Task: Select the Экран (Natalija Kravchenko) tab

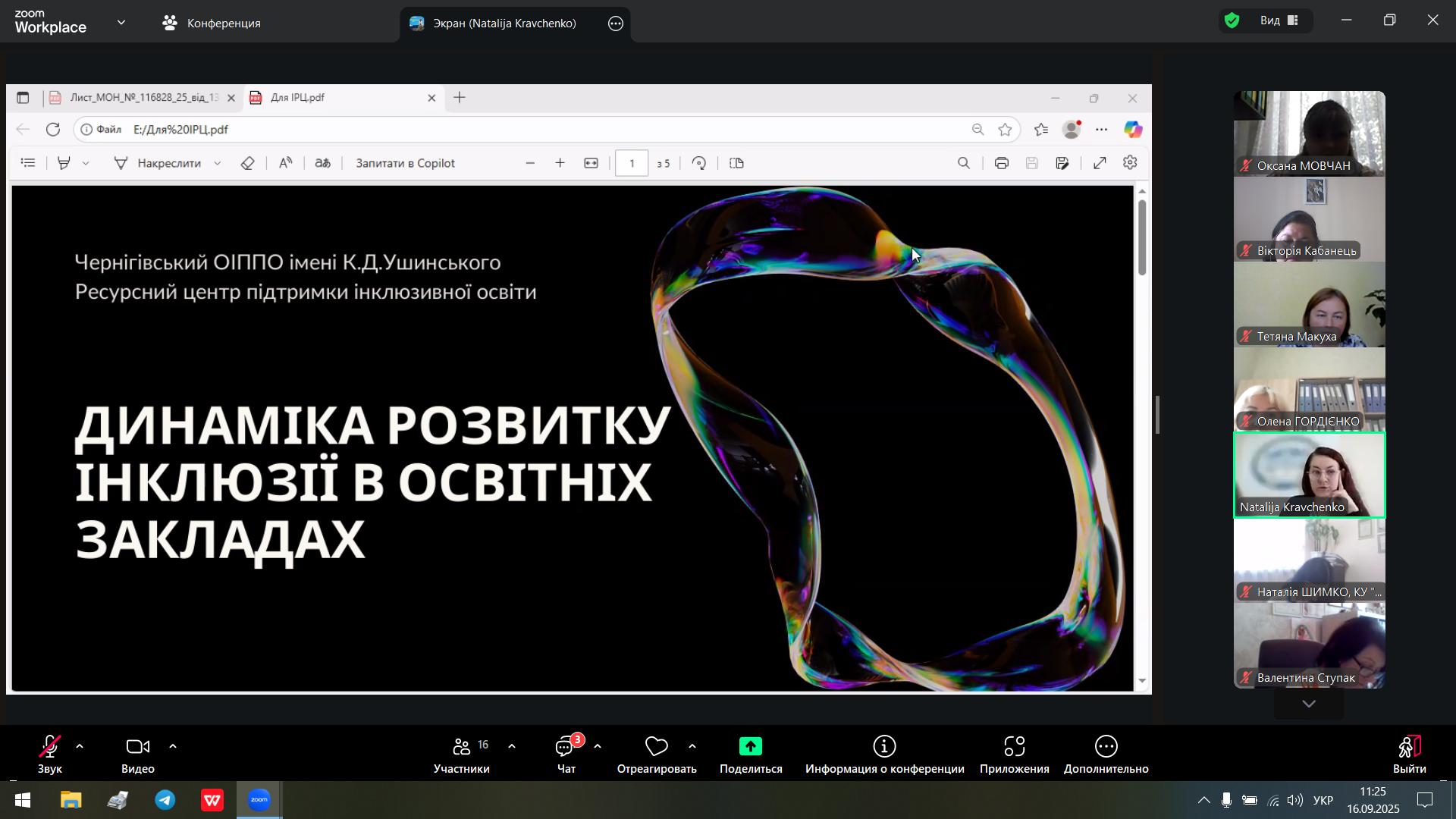Action: click(x=504, y=24)
